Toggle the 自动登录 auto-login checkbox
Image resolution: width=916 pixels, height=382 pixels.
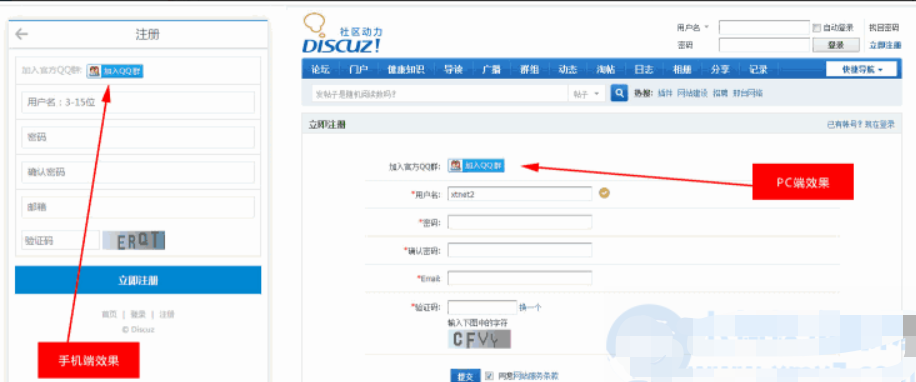[816, 27]
